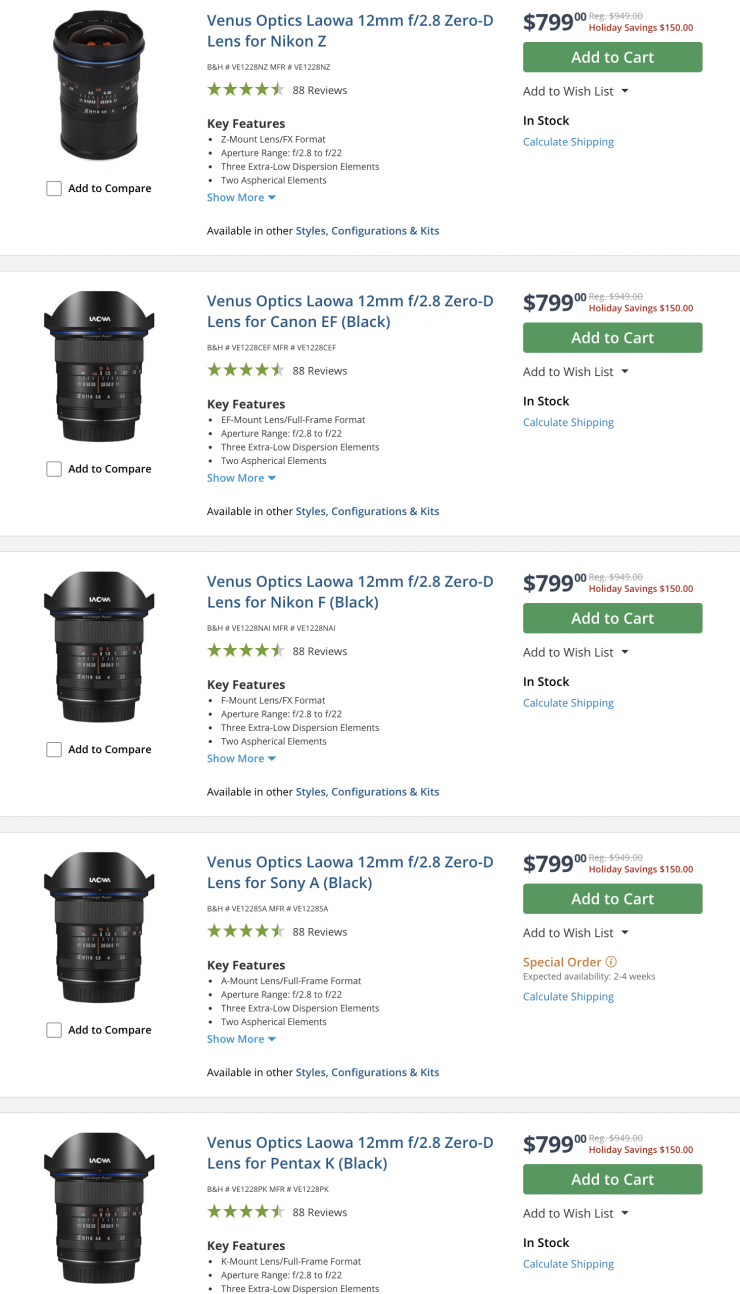Check Add to Compare for Nikon F lens
The width and height of the screenshot is (740, 1294).
point(54,750)
